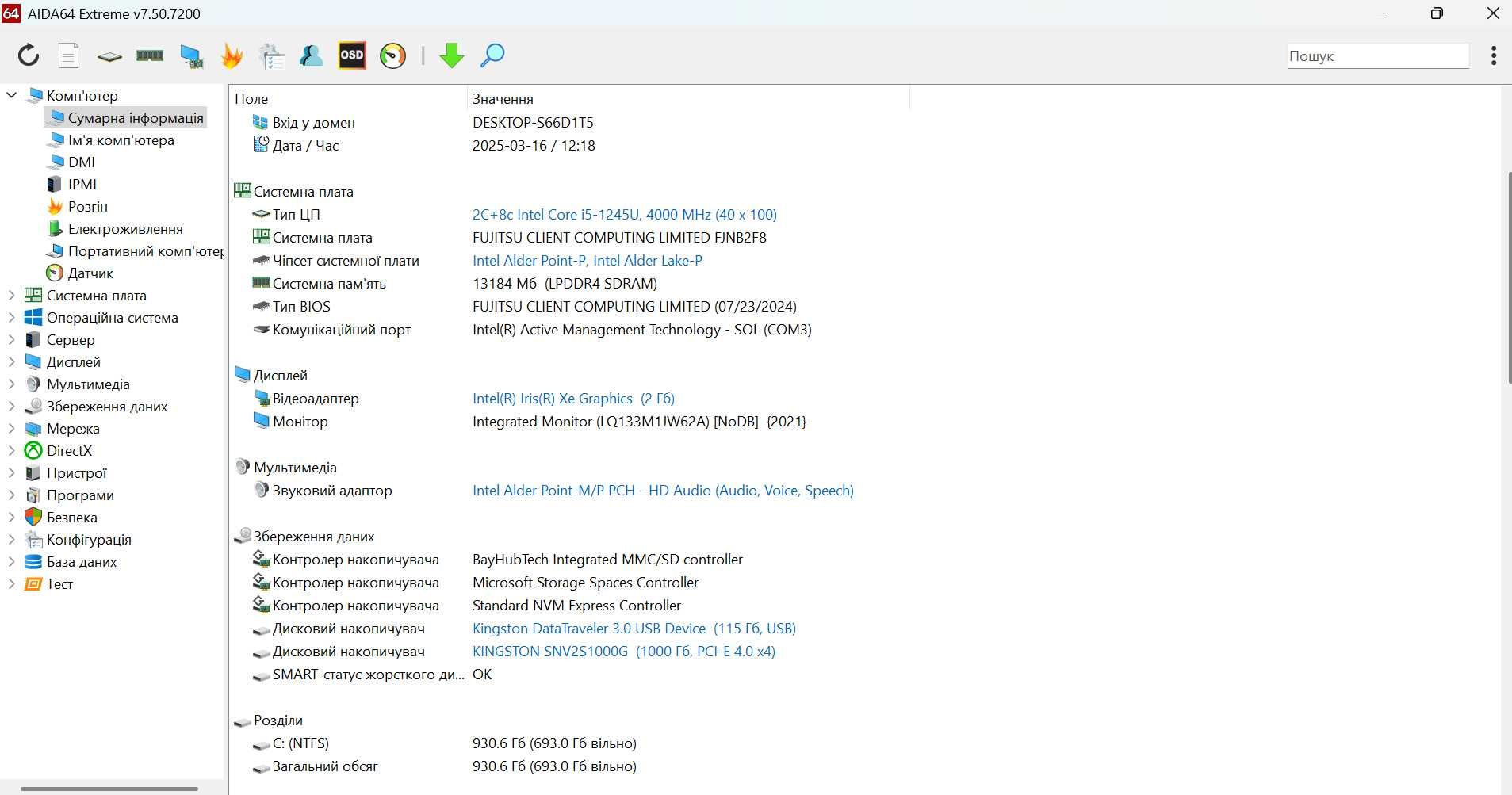1512x795 pixels.
Task: Click the DESKTOP-S66D1T5 domain value
Action: 533,122
